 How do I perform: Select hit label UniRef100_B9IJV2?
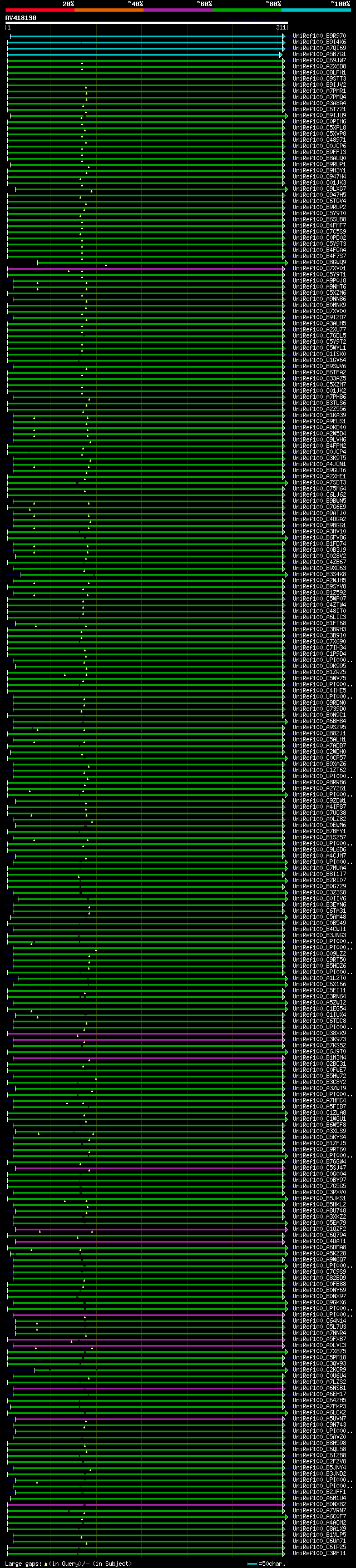[x=319, y=85]
